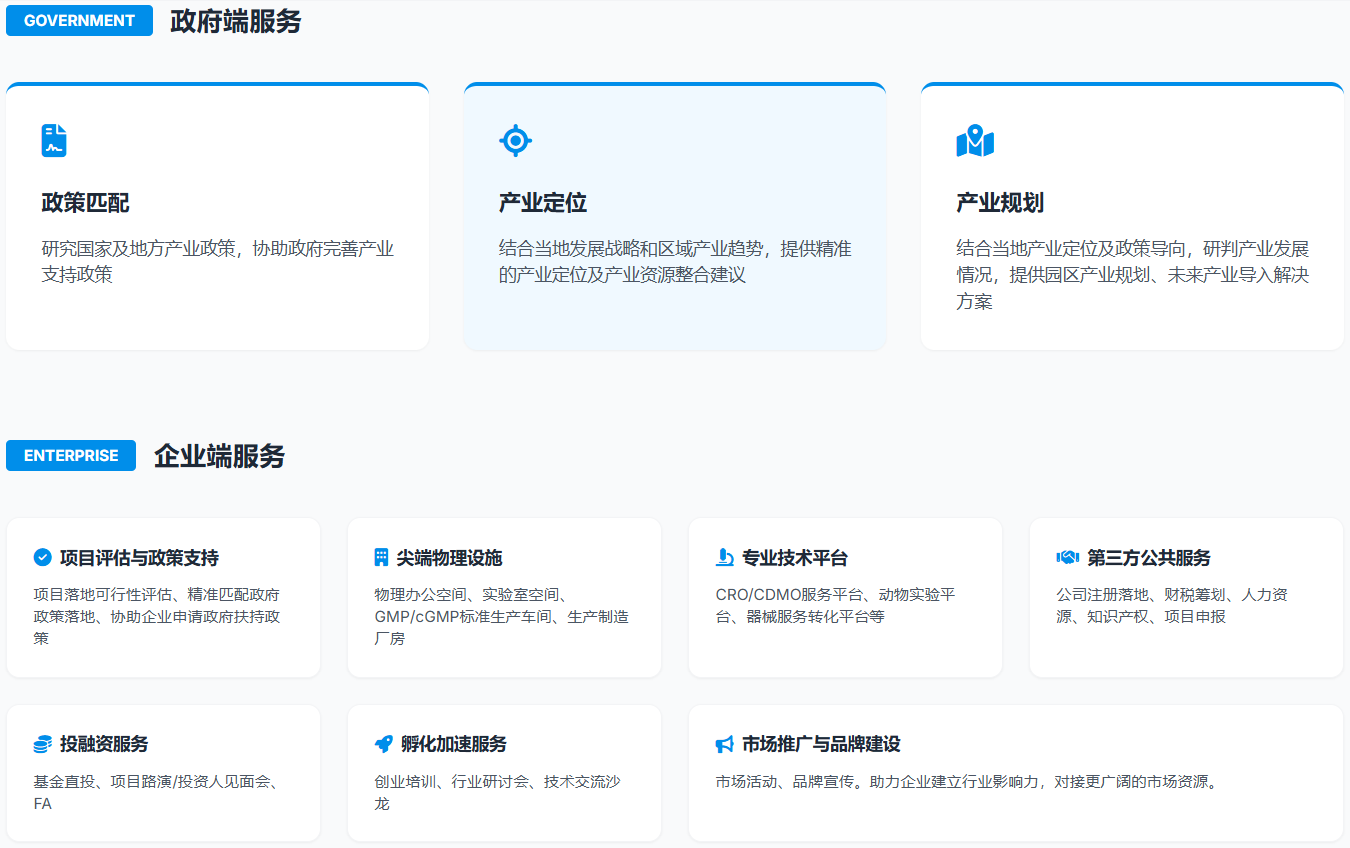Viewport: 1350px width, 848px height.
Task: Click the coins icon beside 投融资服务
Action: pos(42,745)
